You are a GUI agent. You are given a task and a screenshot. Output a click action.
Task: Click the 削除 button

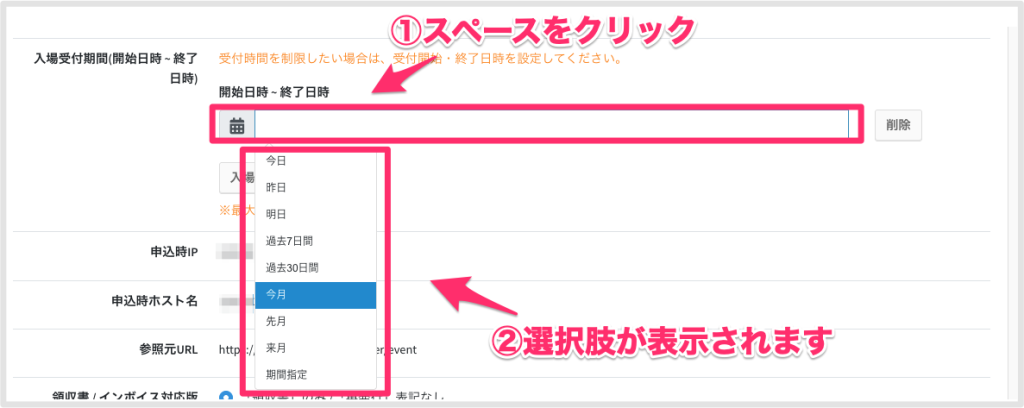point(898,125)
